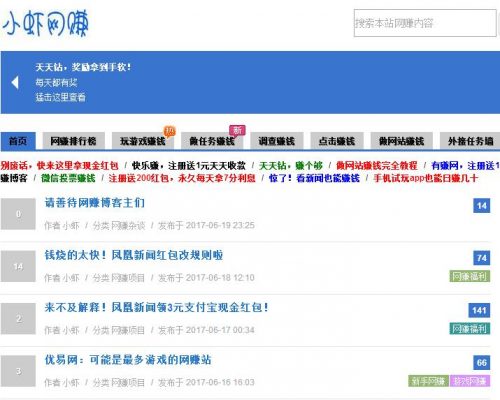Open 手机试玩app link
The height and width of the screenshot is (400, 500).
click(x=426, y=178)
